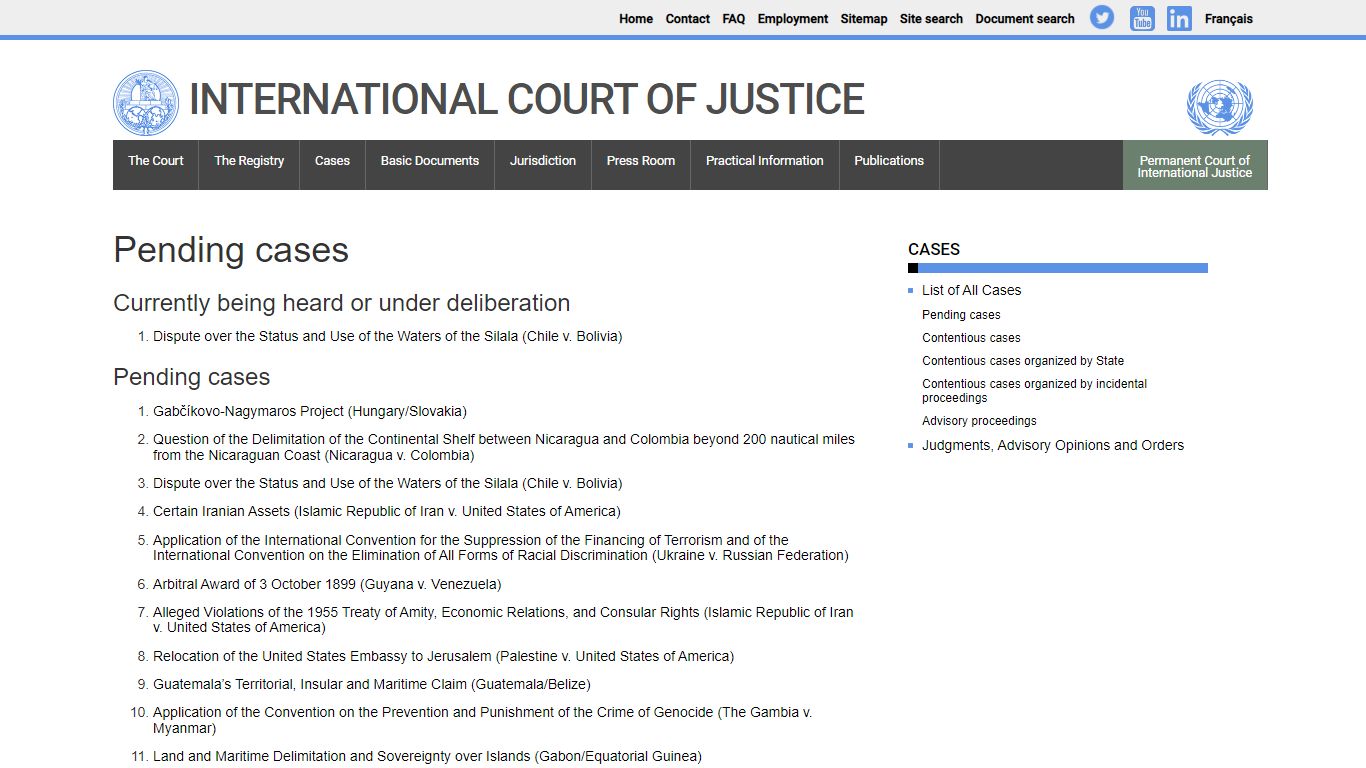Open Ukraine v. Russian Federation case
The image size is (1366, 768).
point(501,548)
